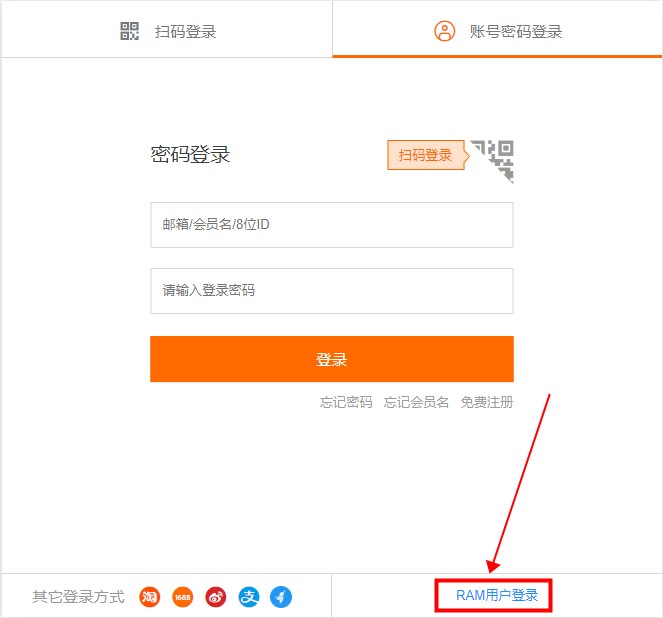Sign in with the Weibo icon
Viewport: 663px width, 618px height.
coord(215,597)
